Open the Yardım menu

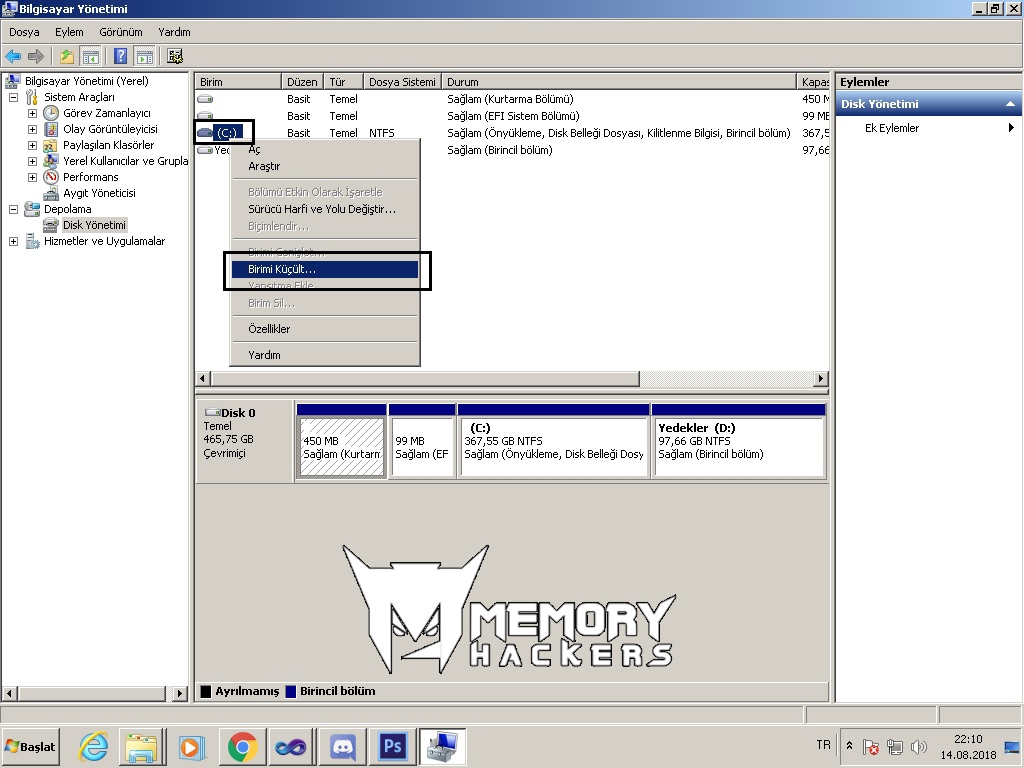pyautogui.click(x=174, y=32)
